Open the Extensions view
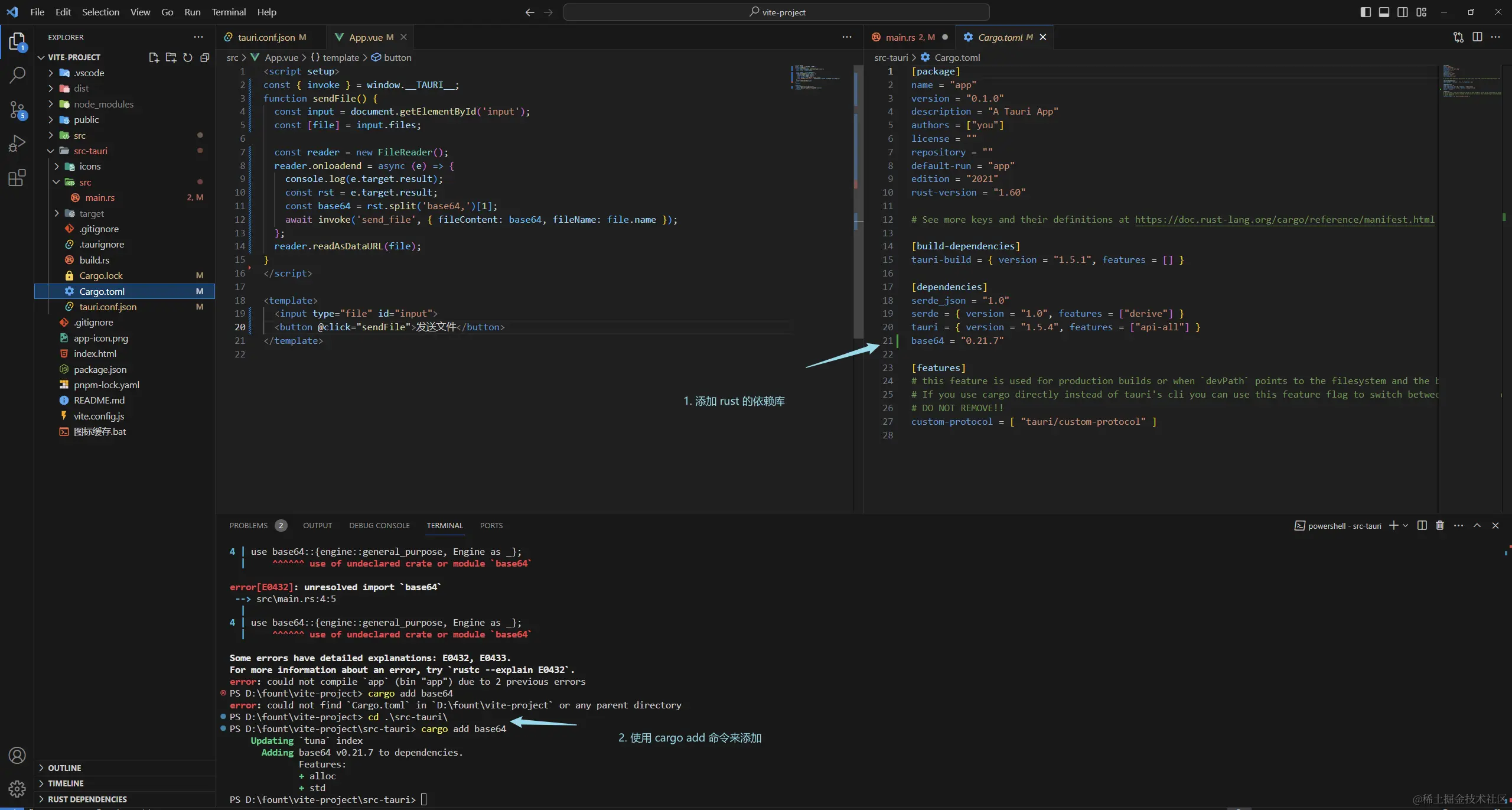 (x=17, y=177)
